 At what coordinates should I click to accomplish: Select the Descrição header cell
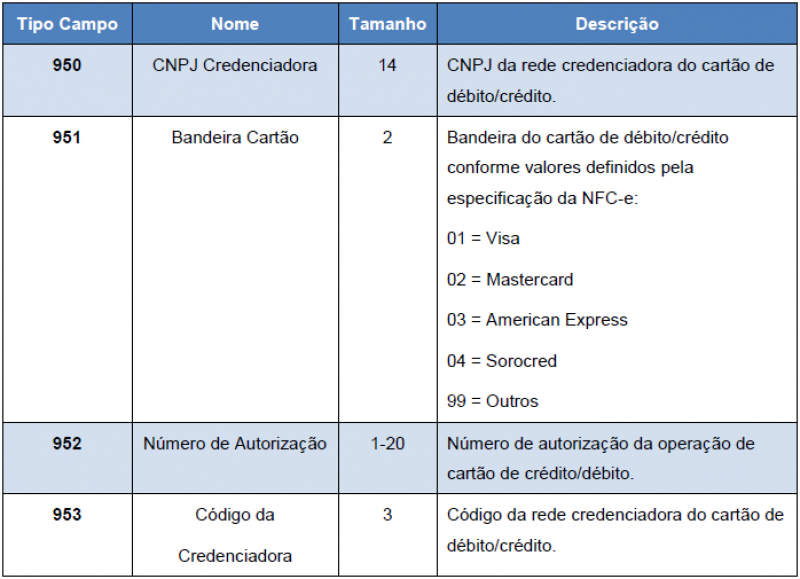(x=617, y=24)
